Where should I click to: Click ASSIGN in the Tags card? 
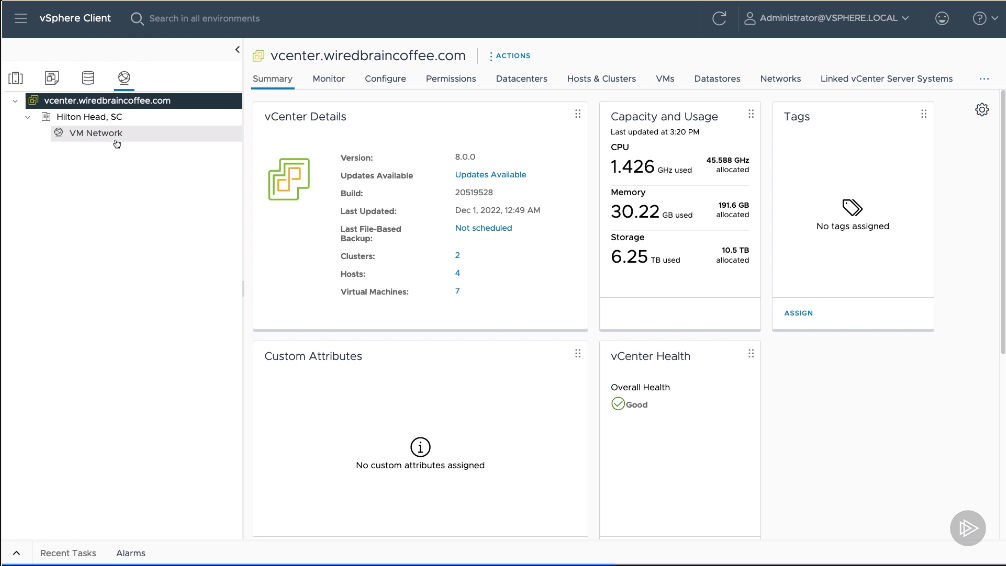[798, 313]
